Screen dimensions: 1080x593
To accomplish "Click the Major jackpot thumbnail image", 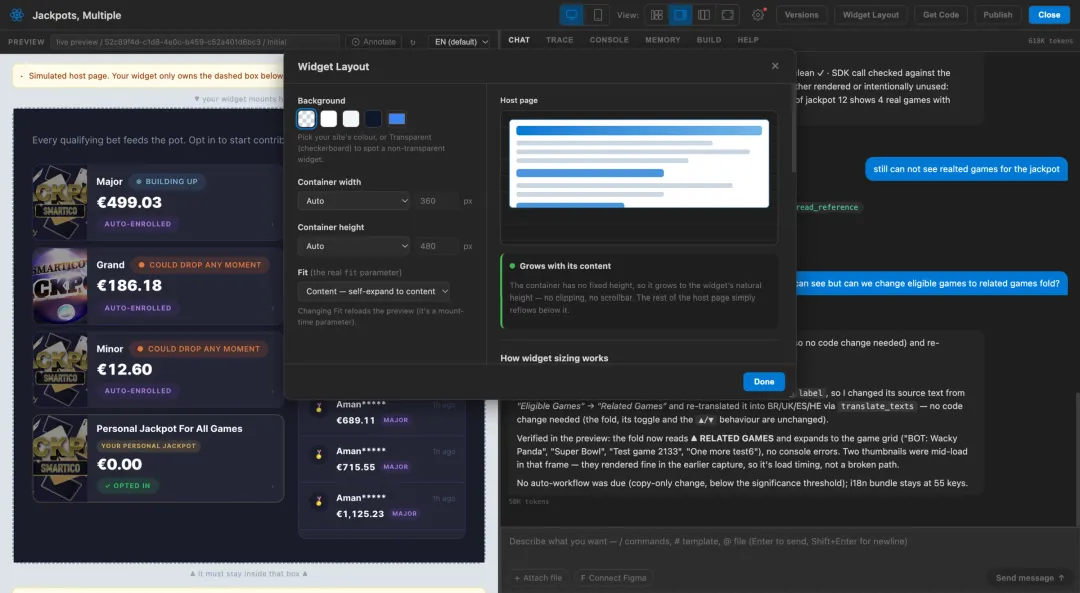I will click(x=60, y=202).
